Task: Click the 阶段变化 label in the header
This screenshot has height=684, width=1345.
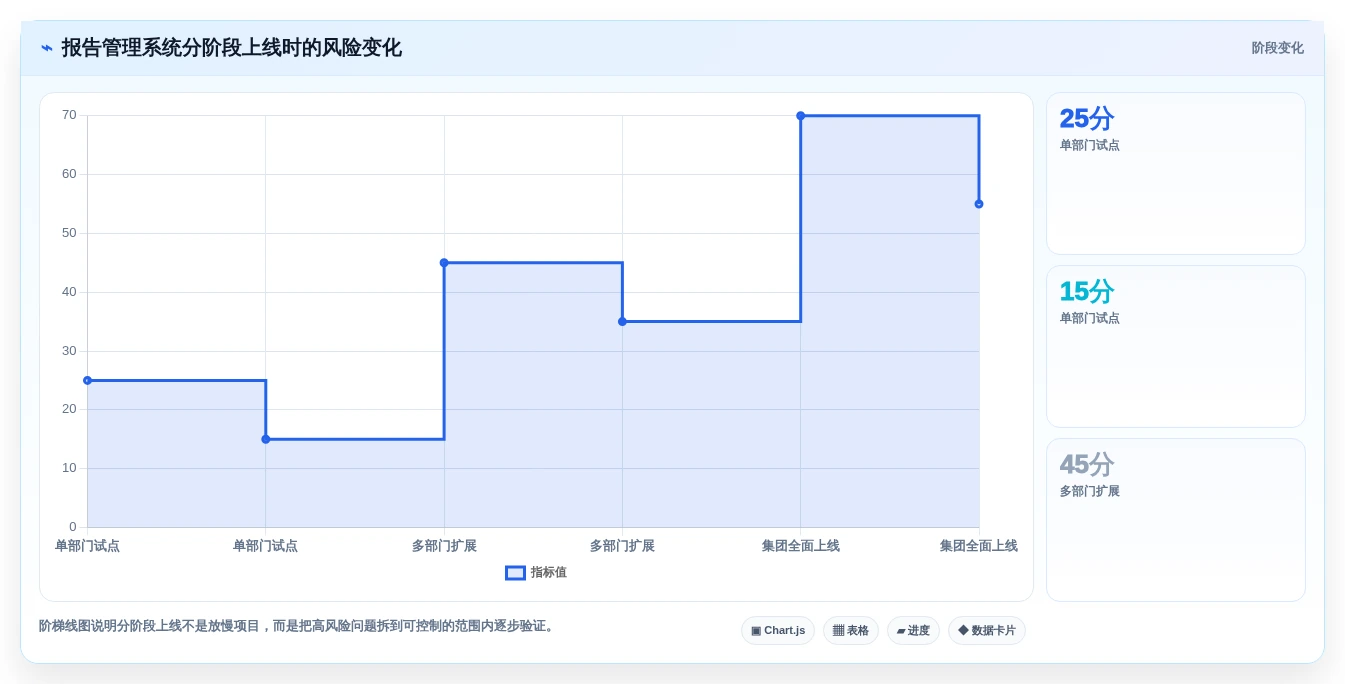Action: coord(1277,48)
